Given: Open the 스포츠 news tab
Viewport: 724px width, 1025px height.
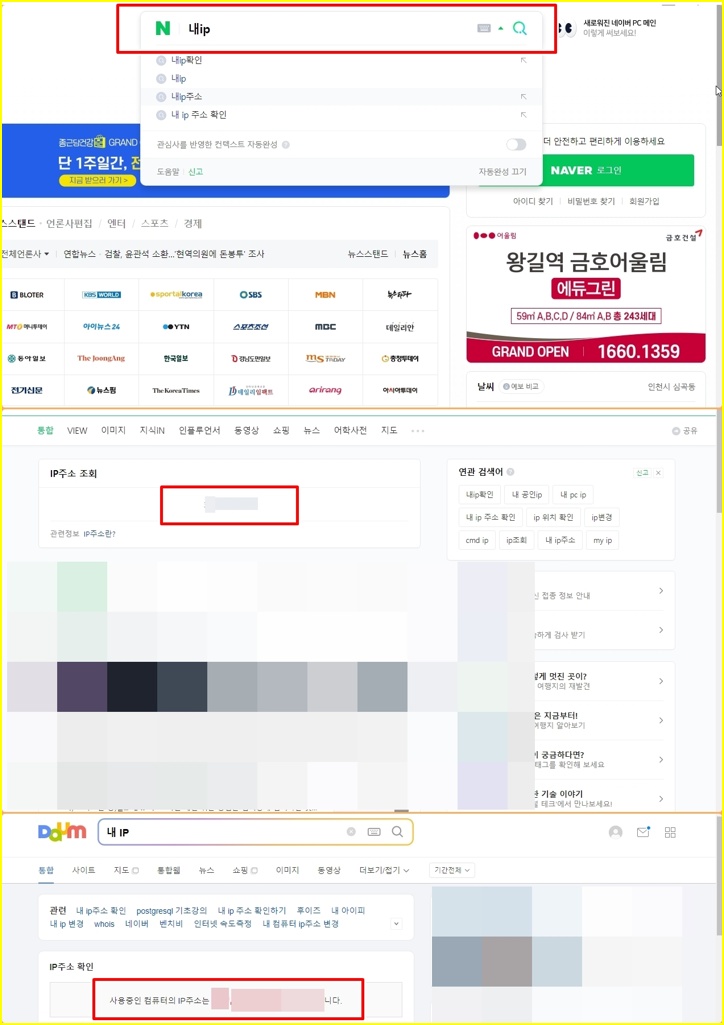Looking at the screenshot, I should pos(155,224).
